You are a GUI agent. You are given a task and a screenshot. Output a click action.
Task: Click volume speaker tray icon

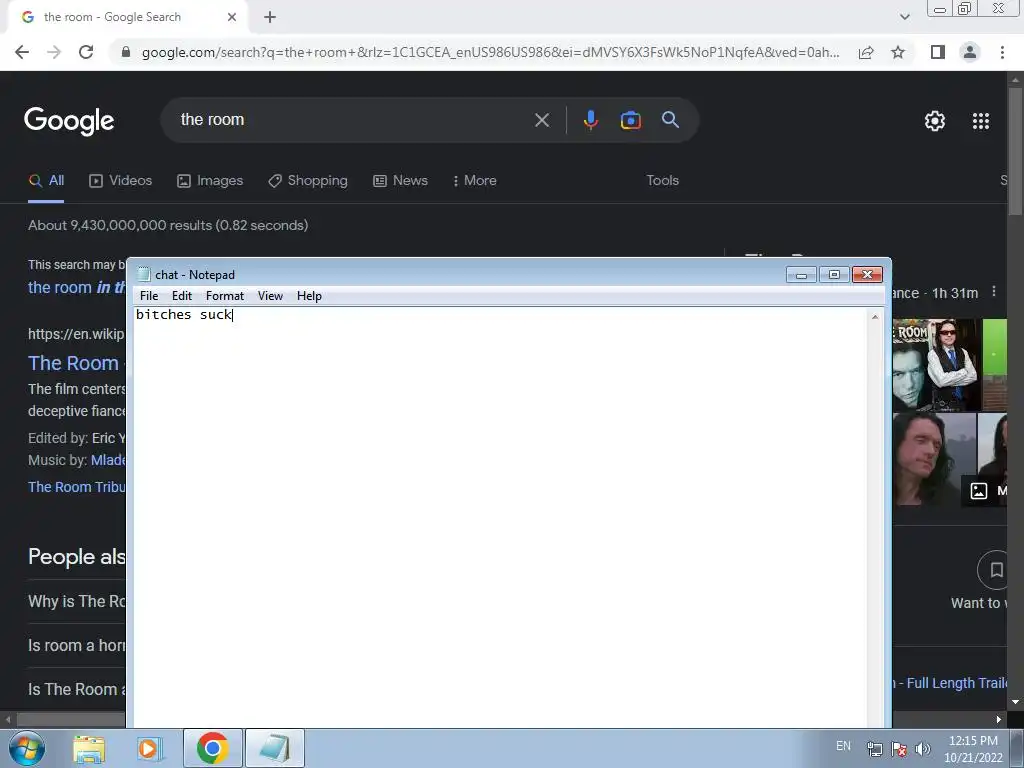(922, 749)
